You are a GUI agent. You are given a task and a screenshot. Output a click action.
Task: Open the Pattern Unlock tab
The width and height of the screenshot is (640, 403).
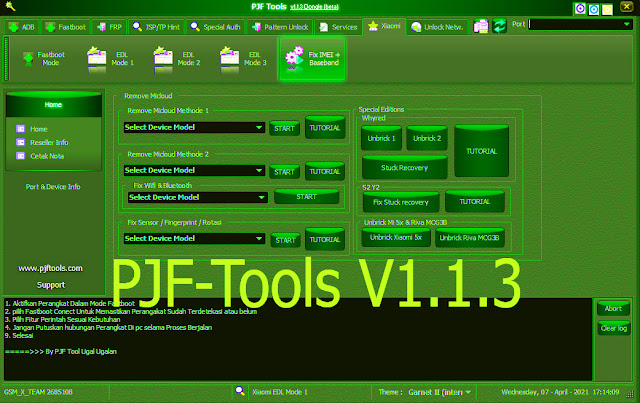(280, 27)
